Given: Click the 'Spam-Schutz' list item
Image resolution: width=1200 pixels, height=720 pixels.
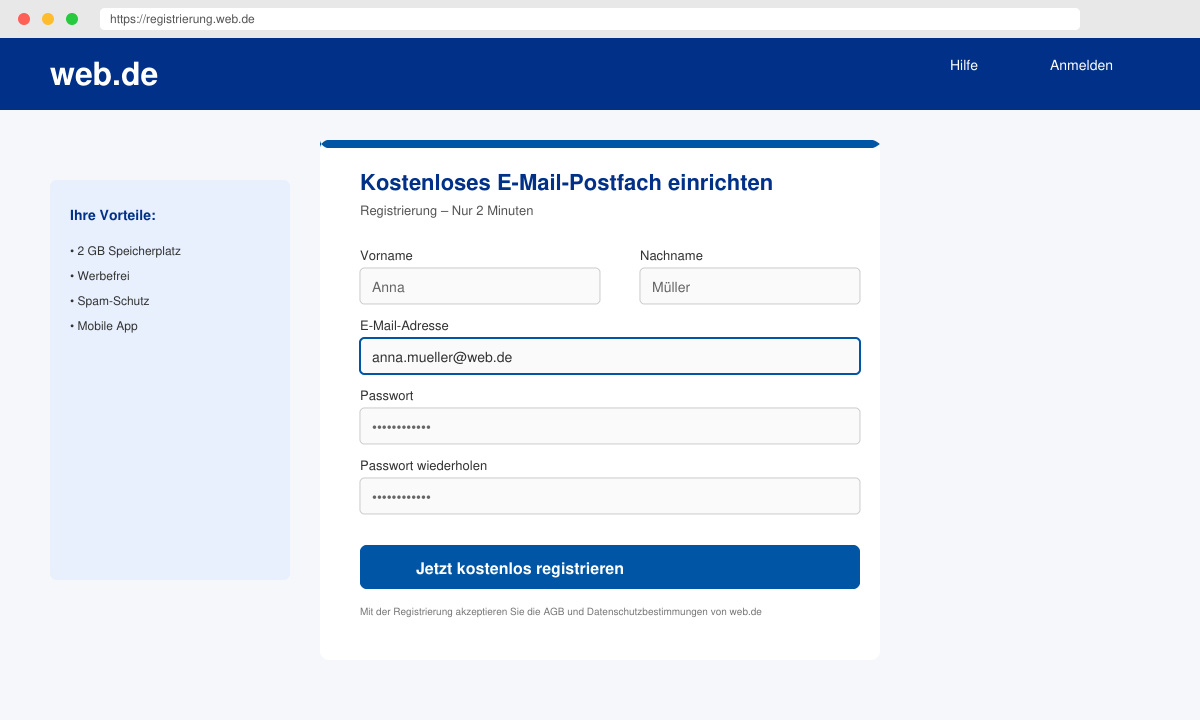Looking at the screenshot, I should pyautogui.click(x=109, y=301).
